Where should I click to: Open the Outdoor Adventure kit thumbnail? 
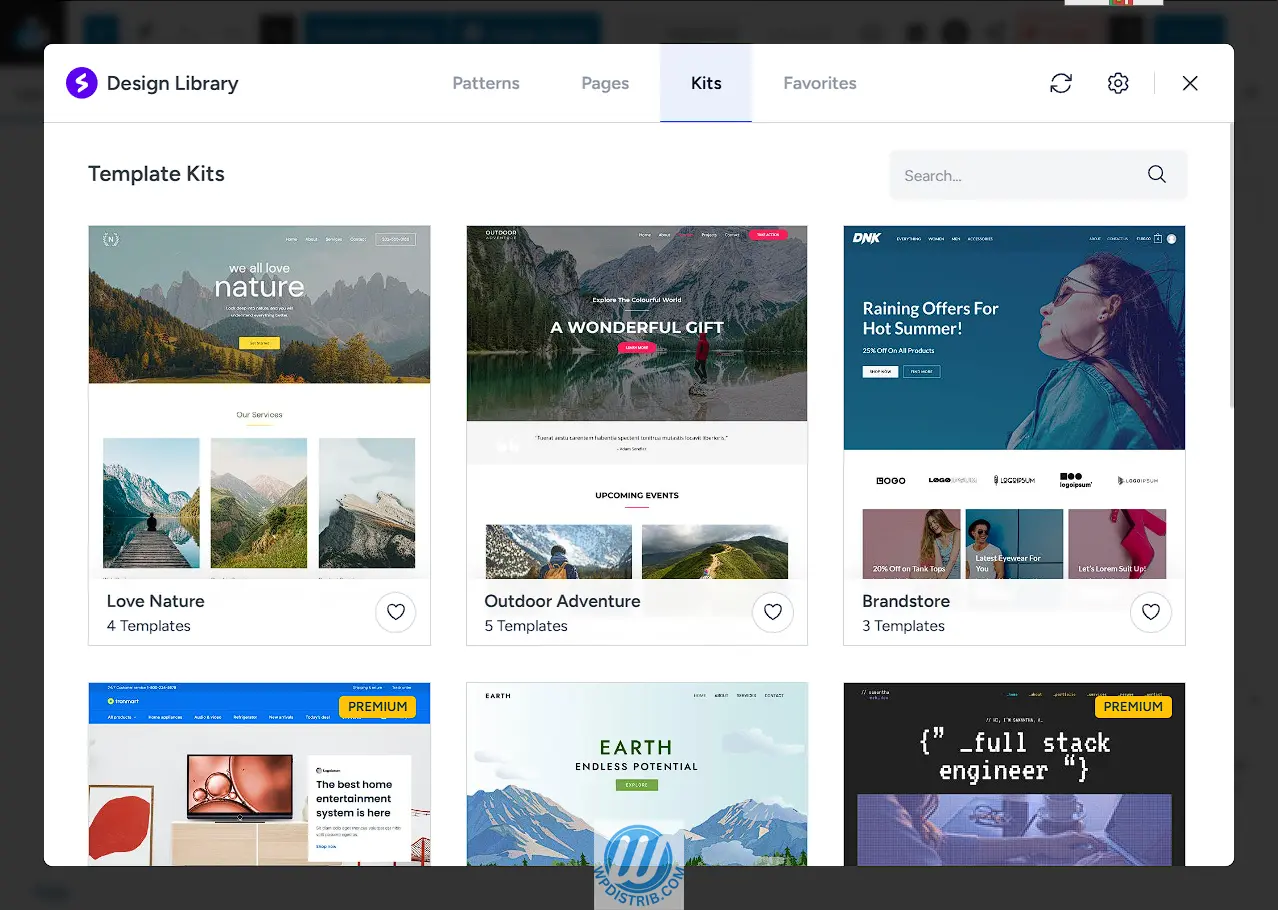(x=637, y=402)
